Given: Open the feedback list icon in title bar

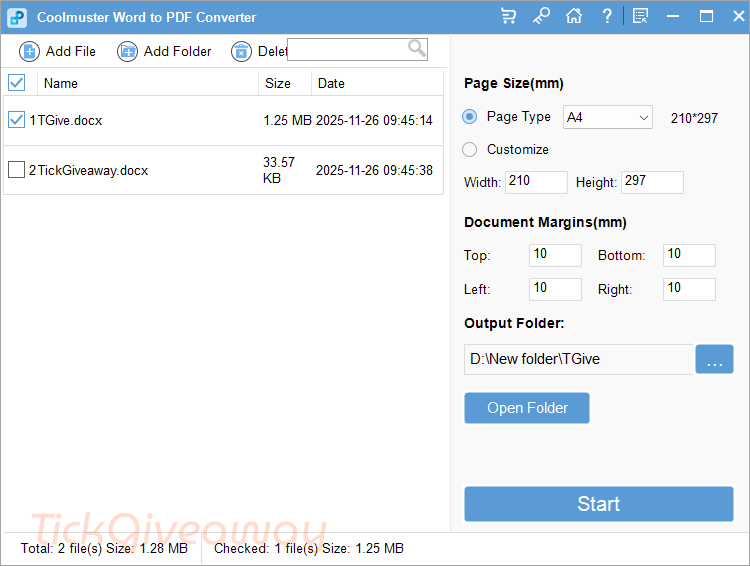Looking at the screenshot, I should (640, 16).
